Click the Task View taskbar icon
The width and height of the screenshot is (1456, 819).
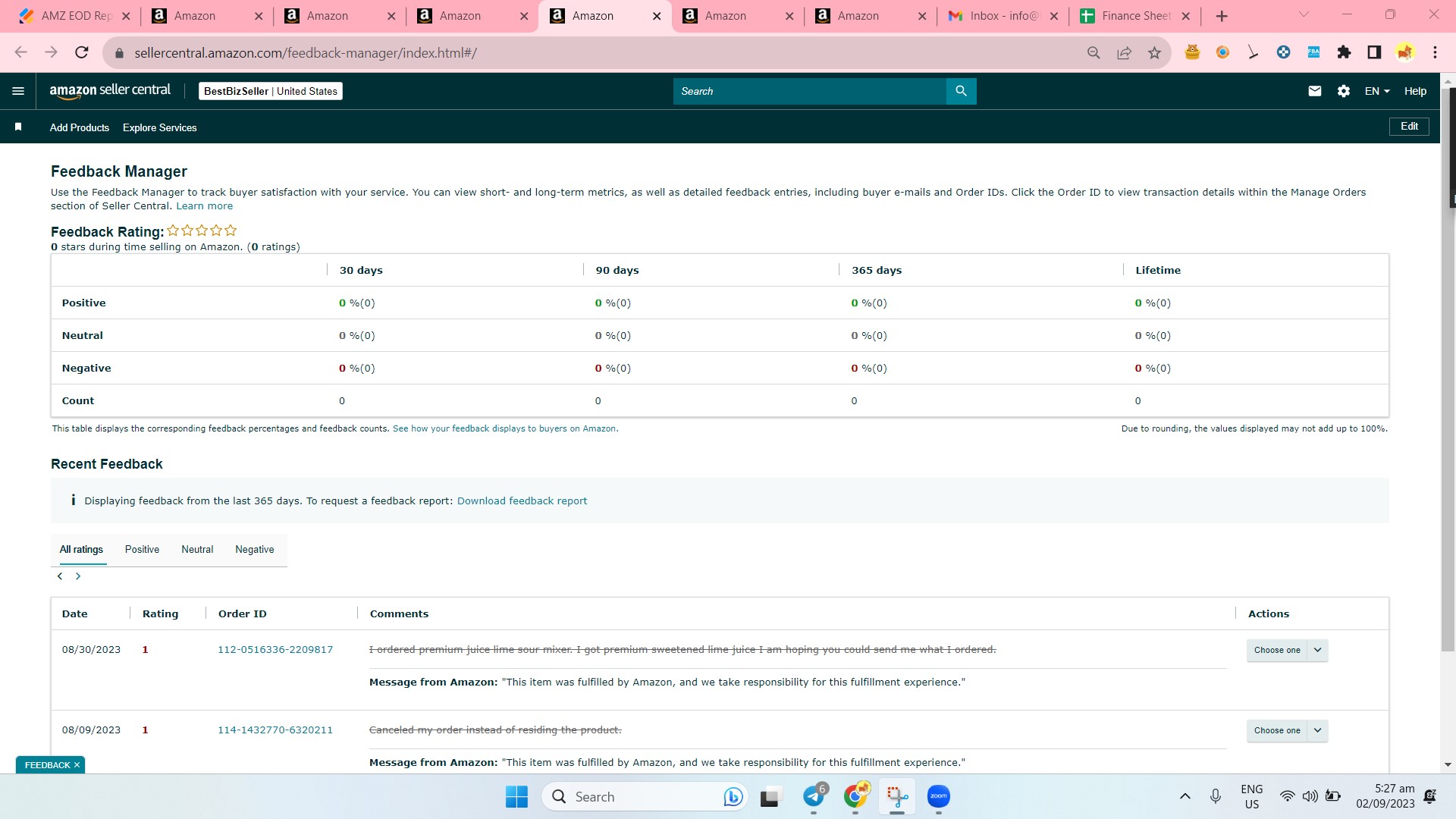coord(770,797)
